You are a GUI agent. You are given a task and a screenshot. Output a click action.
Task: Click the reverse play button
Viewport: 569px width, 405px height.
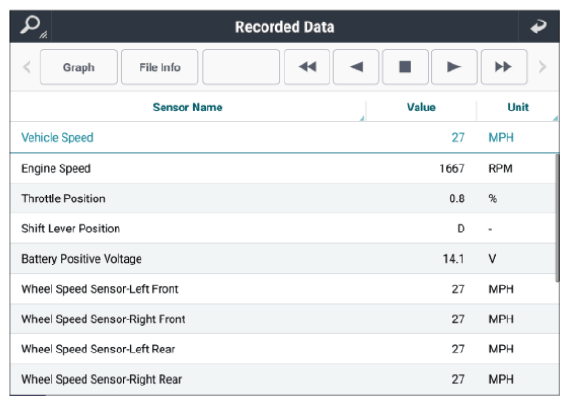pos(356,67)
